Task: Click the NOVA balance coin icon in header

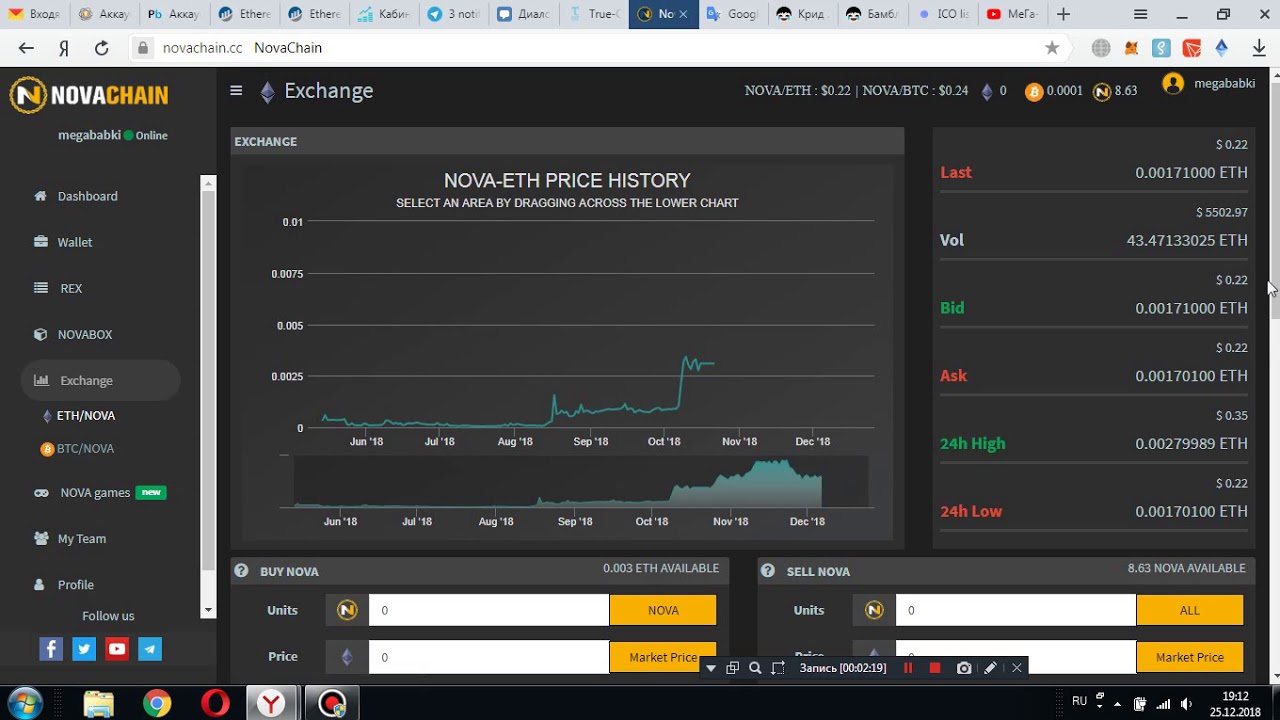Action: pyautogui.click(x=1102, y=92)
